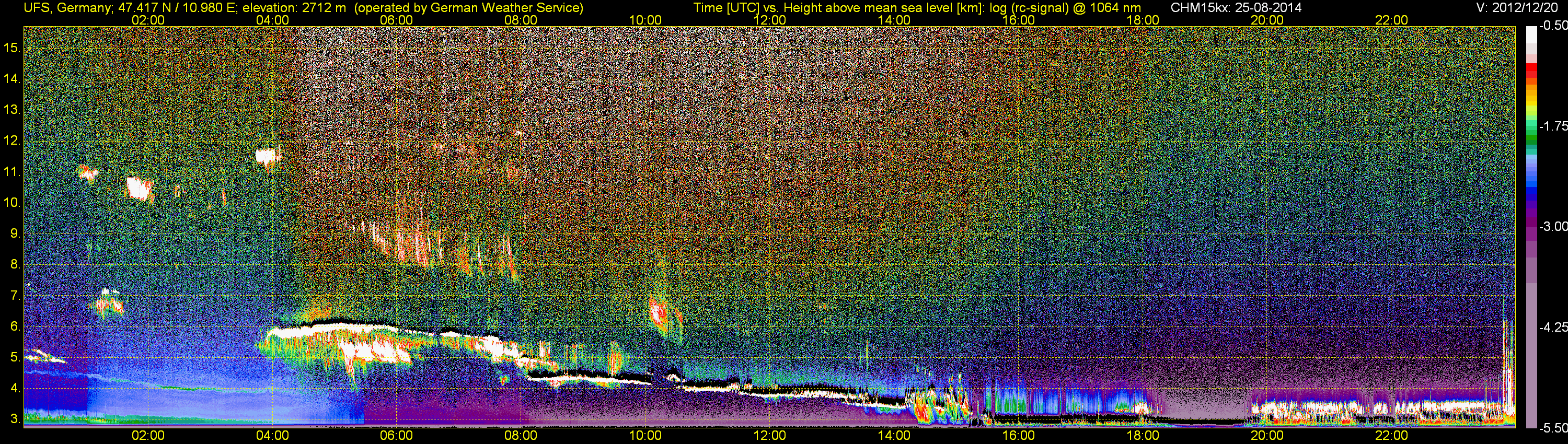
Task: Click the 16:00 label on the lower time axis
Action: click(x=1018, y=436)
